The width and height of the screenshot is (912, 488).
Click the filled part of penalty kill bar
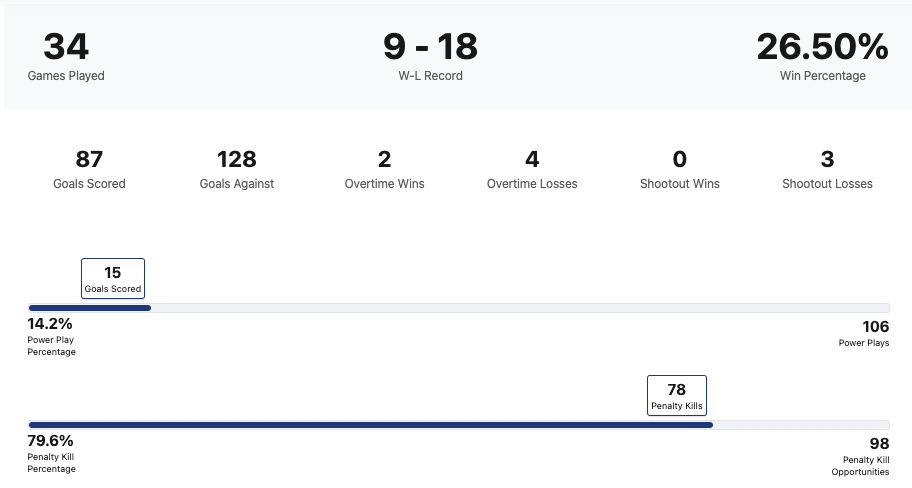pos(370,425)
